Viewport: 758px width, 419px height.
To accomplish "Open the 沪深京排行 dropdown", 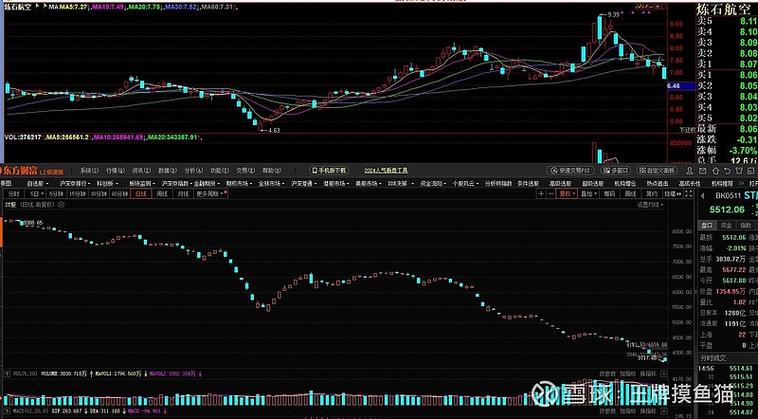I will [75, 184].
